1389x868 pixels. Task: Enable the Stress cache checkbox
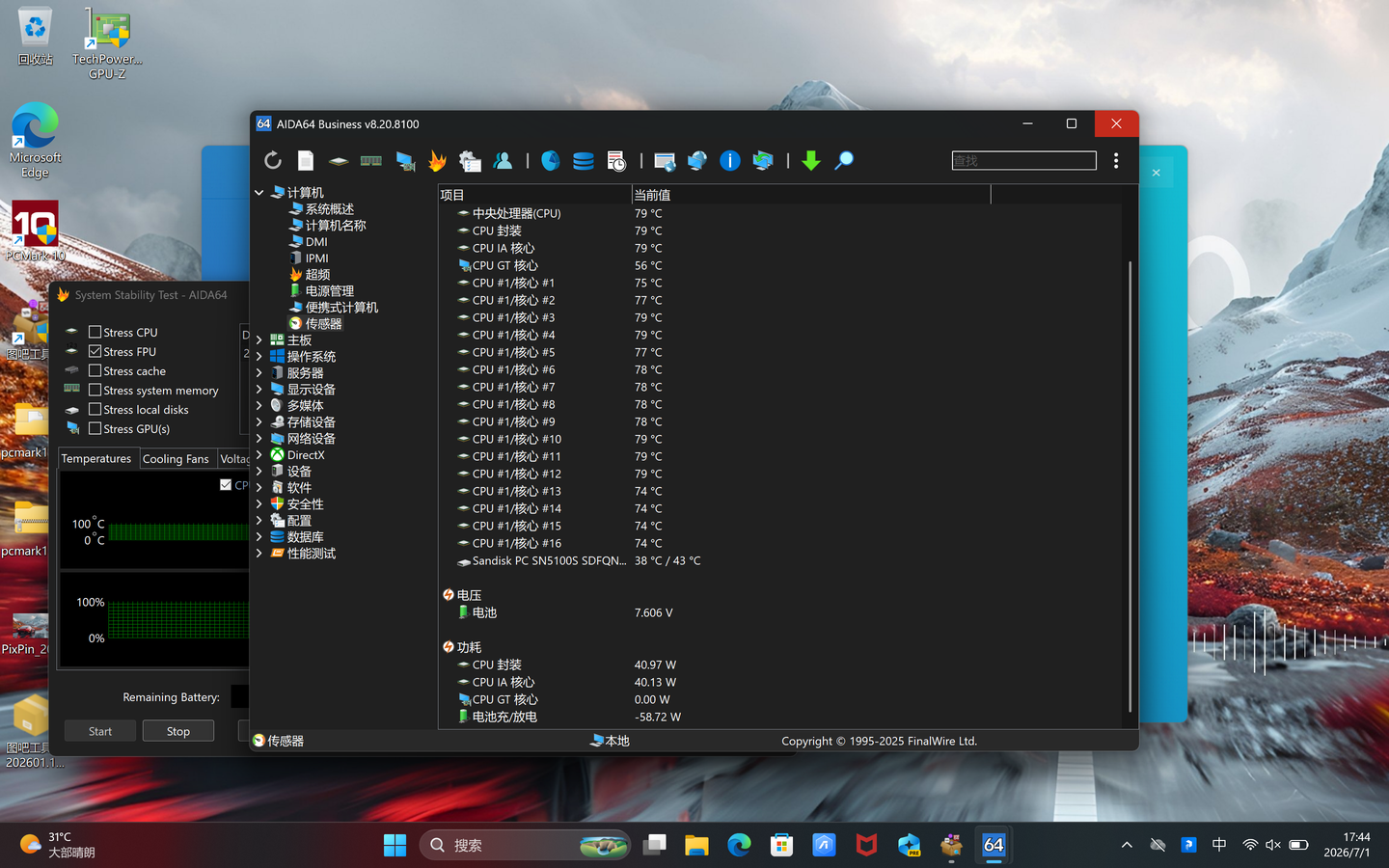point(95,371)
